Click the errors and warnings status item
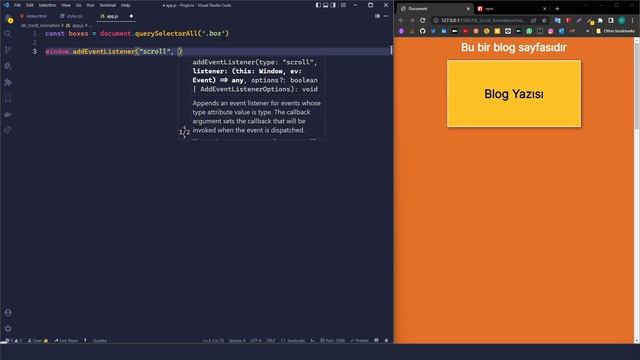Screen dimensions: 640x360 point(13,340)
